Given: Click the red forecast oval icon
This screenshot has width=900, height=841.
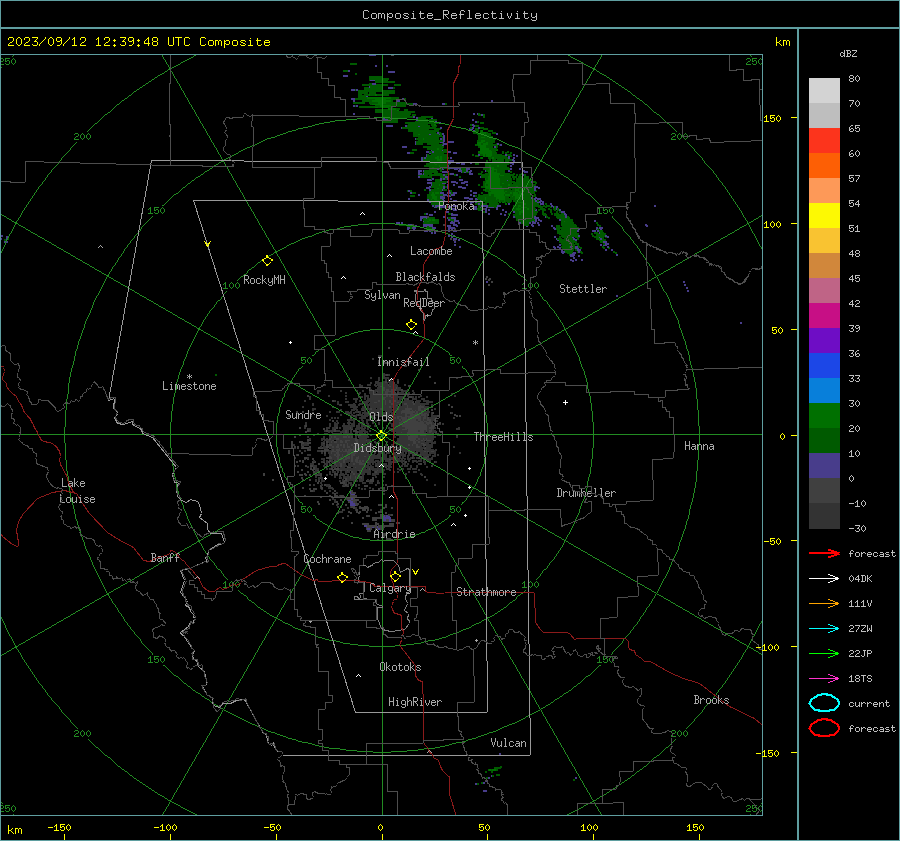Looking at the screenshot, I should (824, 728).
